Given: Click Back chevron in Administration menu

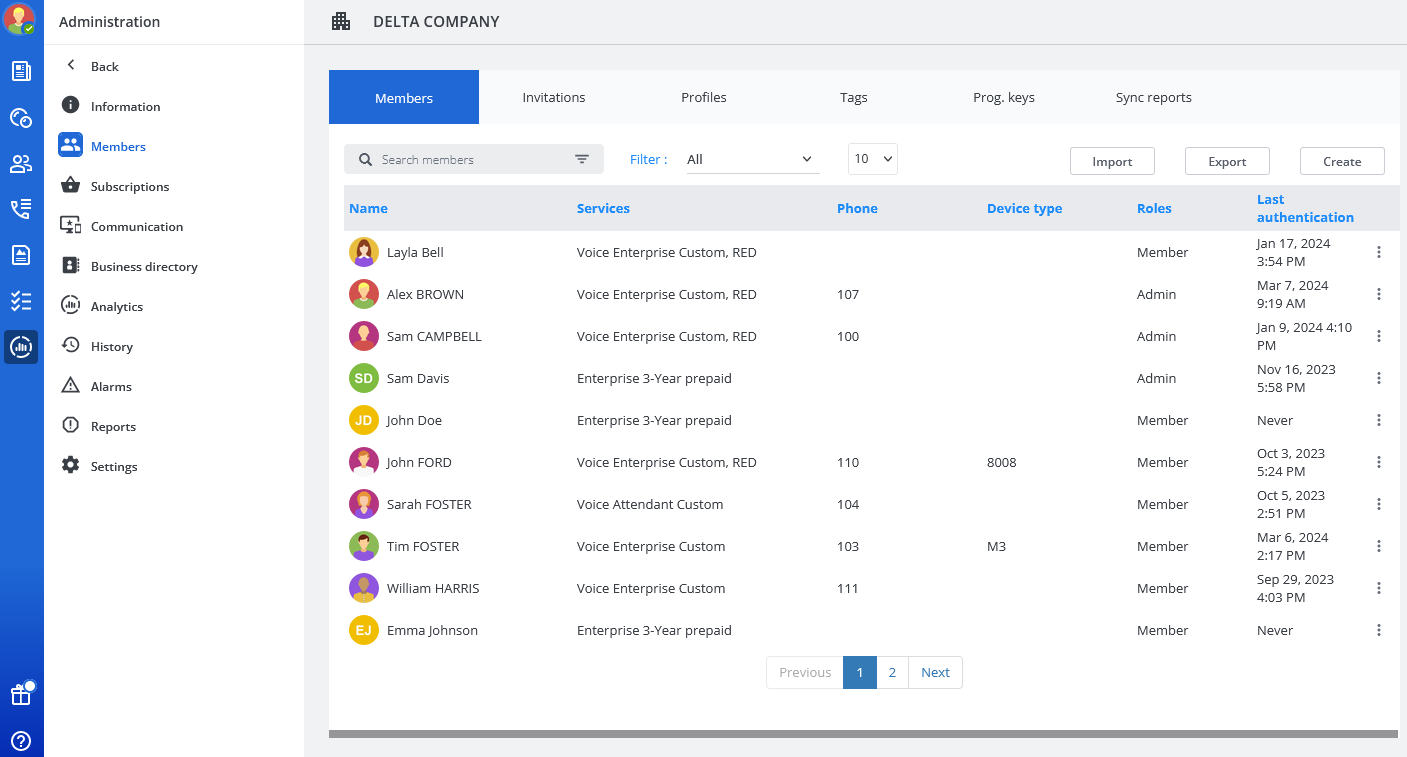Looking at the screenshot, I should click(71, 66).
